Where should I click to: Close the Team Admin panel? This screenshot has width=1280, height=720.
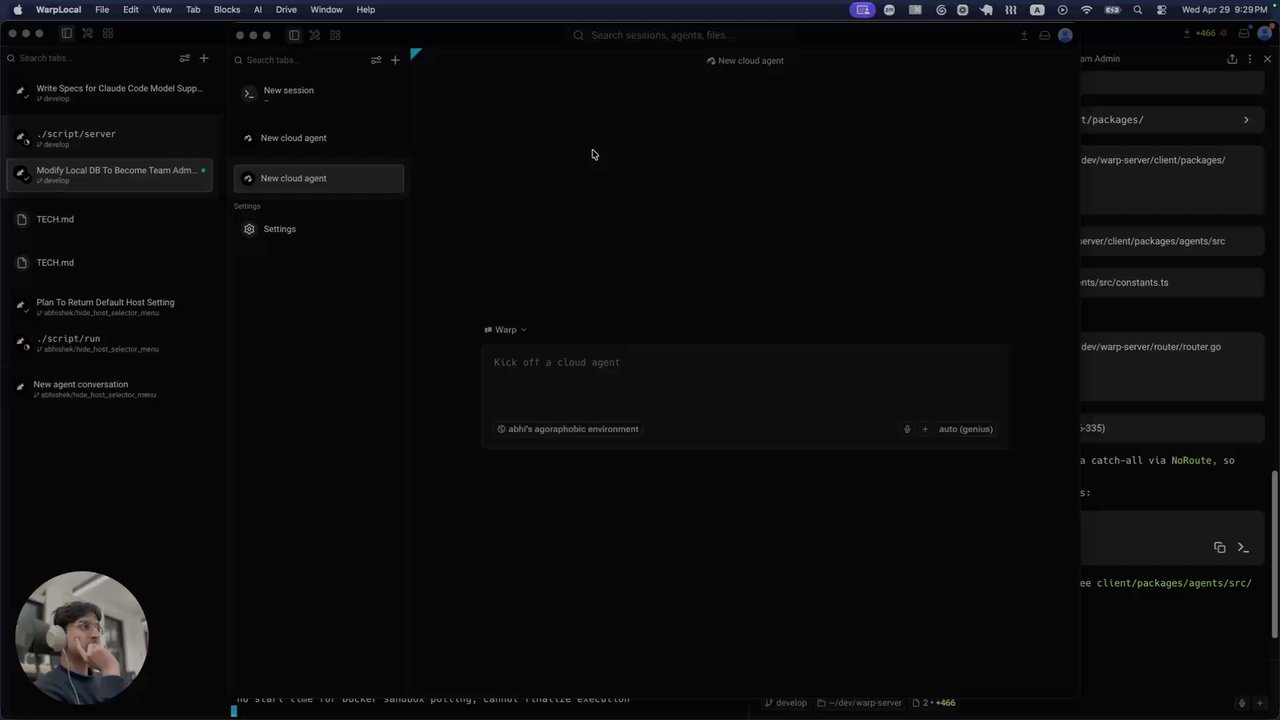[1267, 59]
